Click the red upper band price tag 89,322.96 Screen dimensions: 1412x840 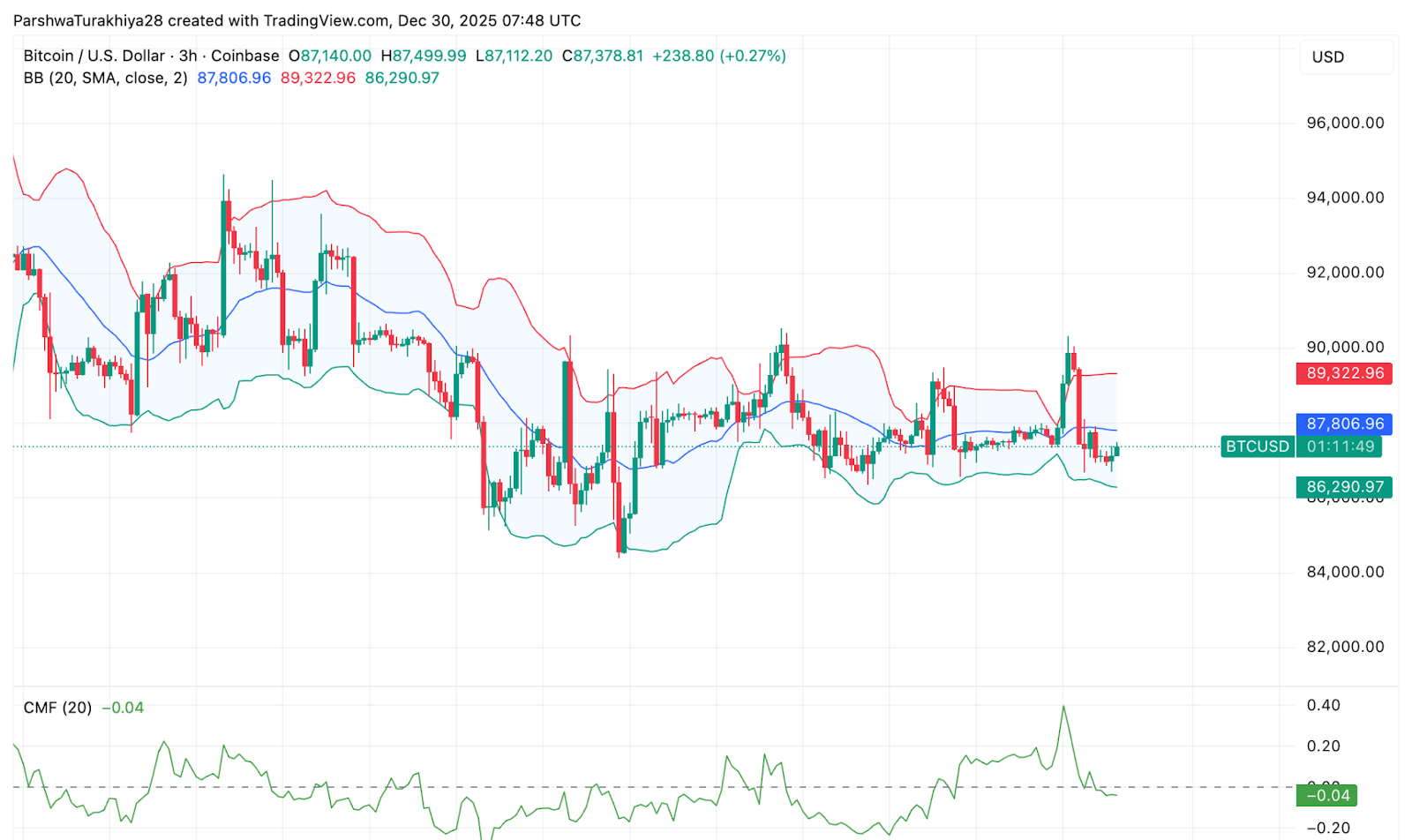[1343, 373]
